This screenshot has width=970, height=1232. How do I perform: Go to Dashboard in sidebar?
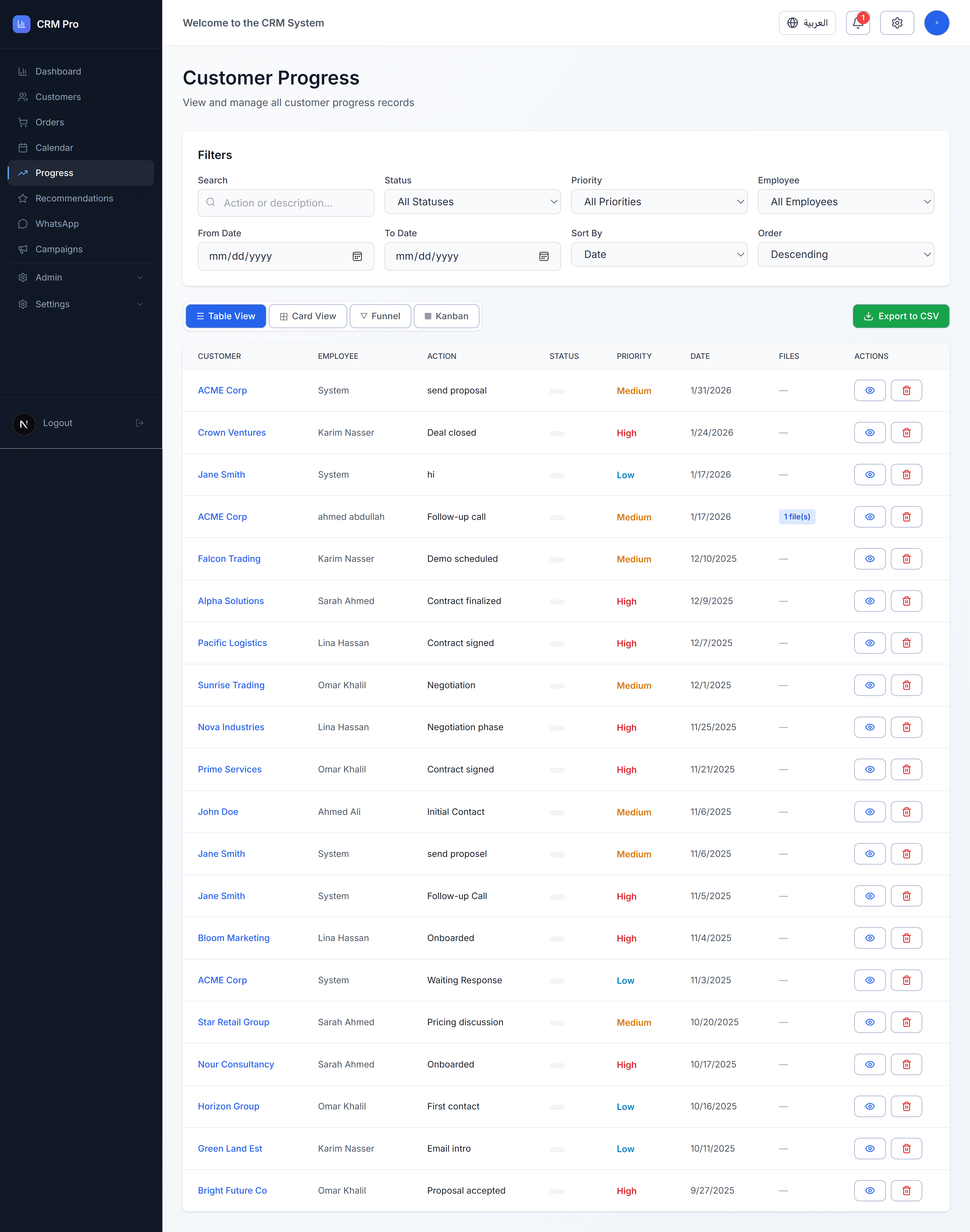pos(81,71)
